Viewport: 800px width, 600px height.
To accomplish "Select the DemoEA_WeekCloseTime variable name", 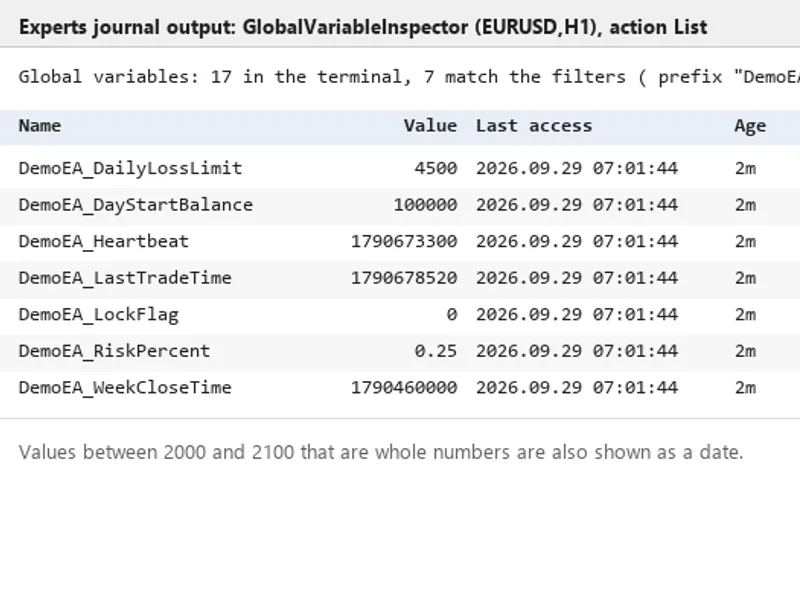I will pos(125,388).
